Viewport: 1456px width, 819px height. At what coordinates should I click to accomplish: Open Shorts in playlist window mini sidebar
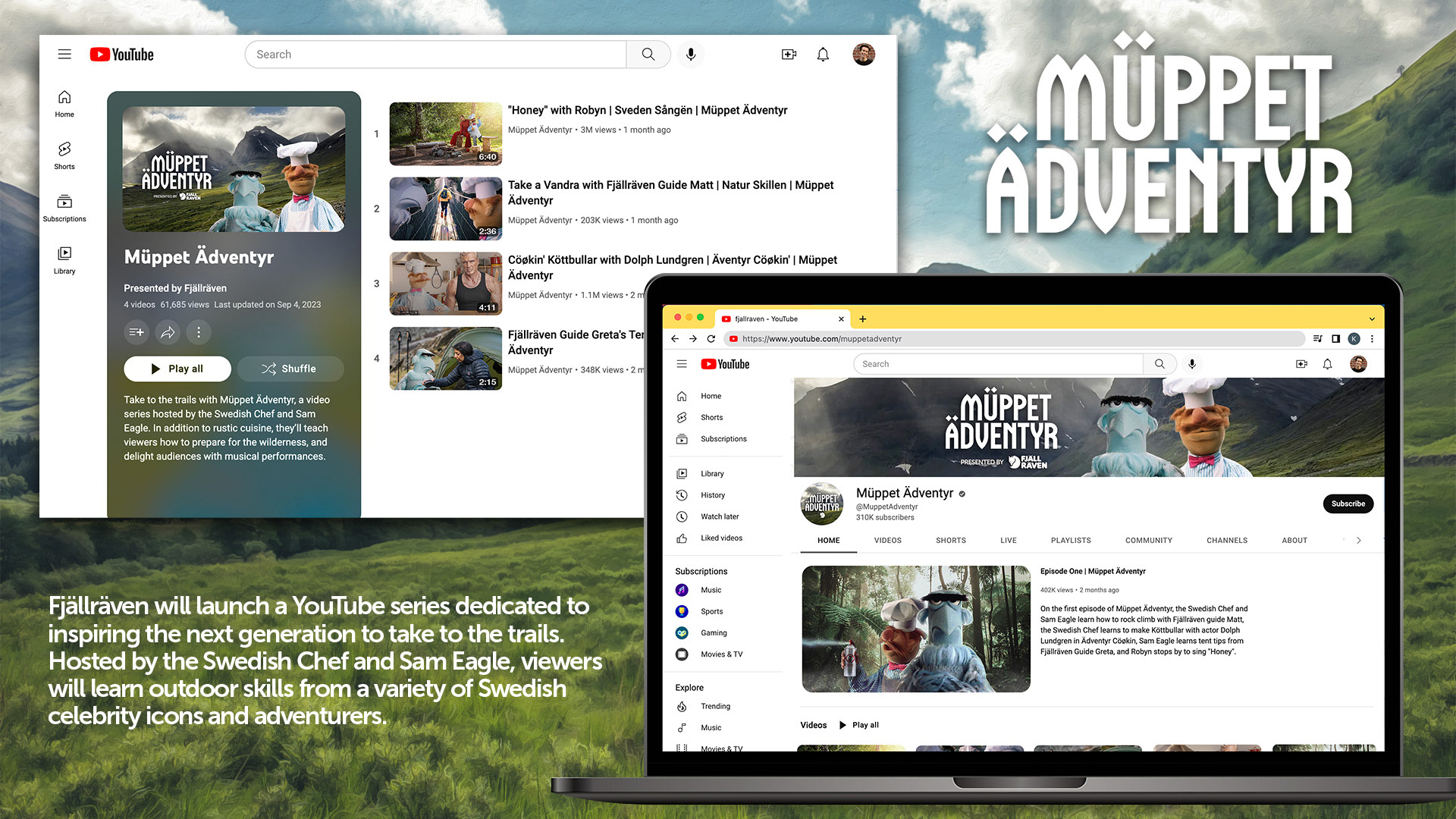(x=64, y=156)
